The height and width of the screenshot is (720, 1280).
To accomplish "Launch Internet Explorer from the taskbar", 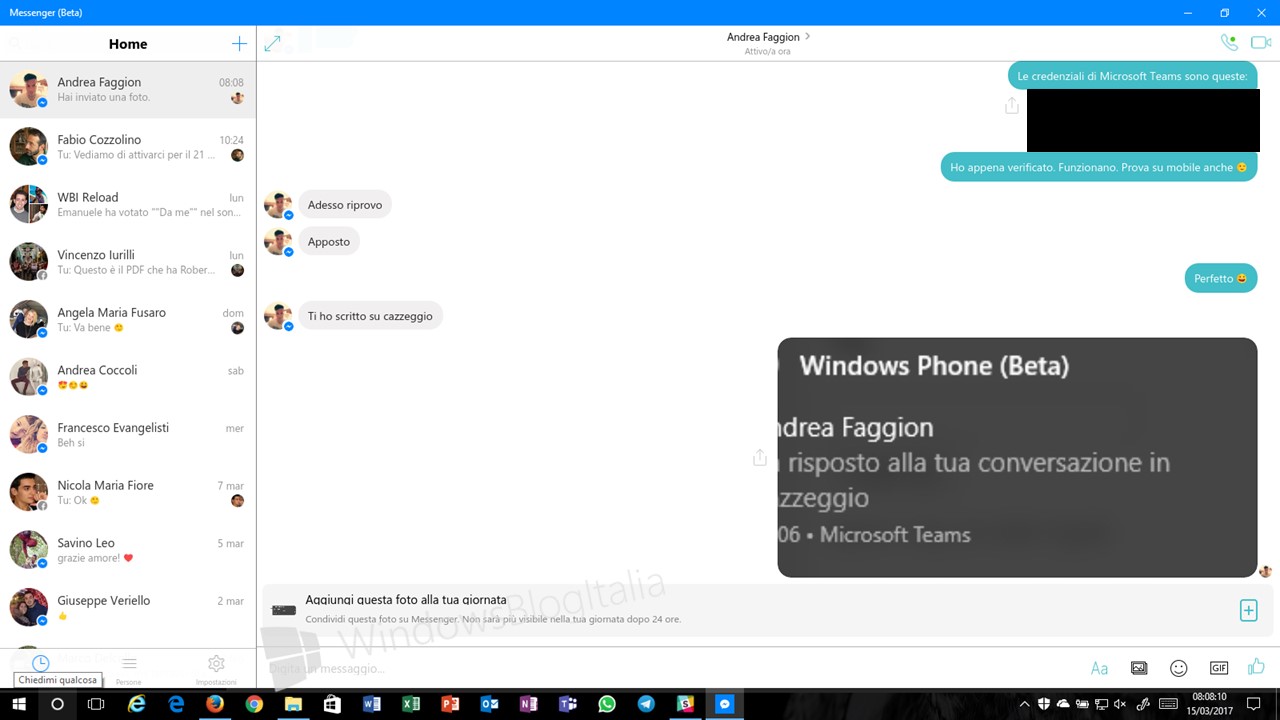I will [x=137, y=704].
